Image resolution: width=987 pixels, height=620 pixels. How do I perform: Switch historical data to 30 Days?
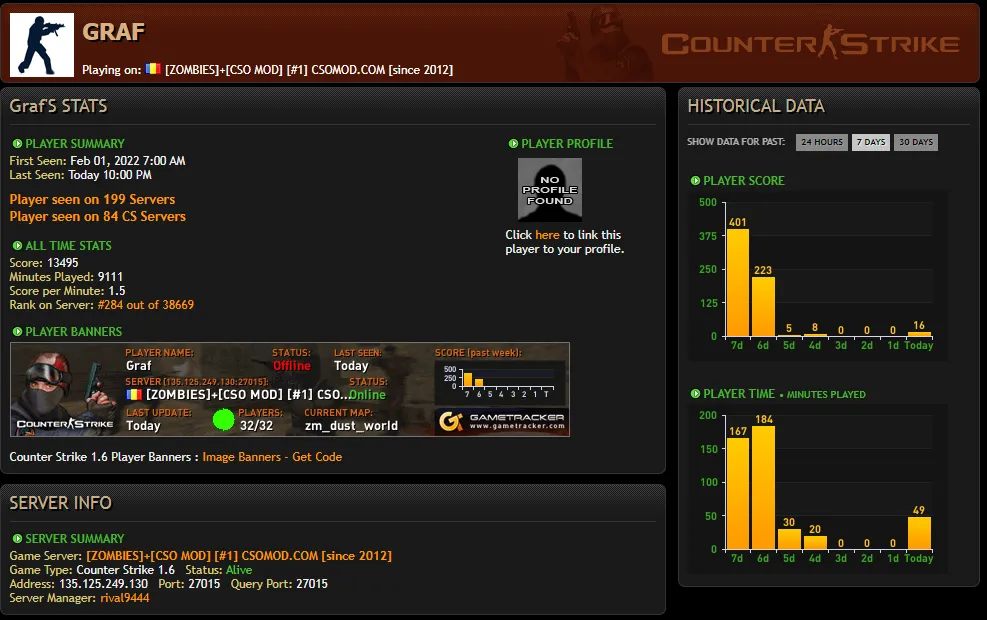pos(916,142)
